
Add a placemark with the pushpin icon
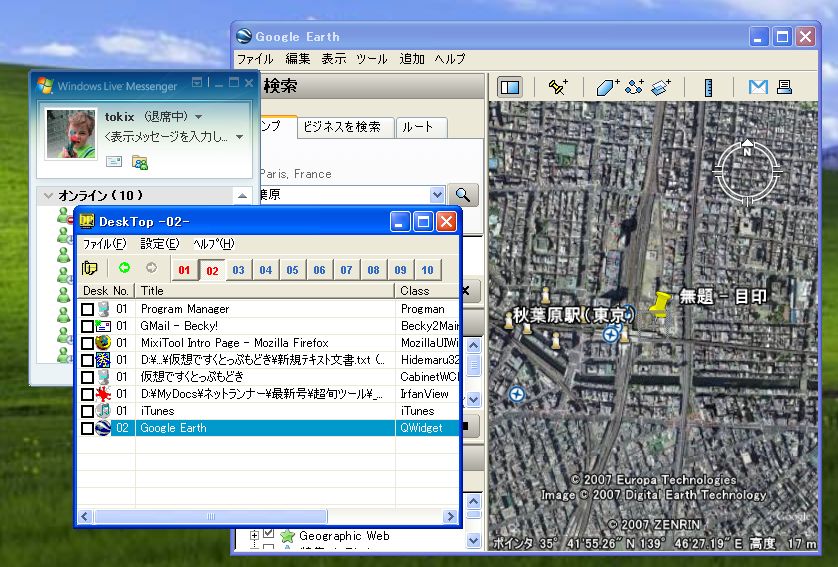click(557, 87)
